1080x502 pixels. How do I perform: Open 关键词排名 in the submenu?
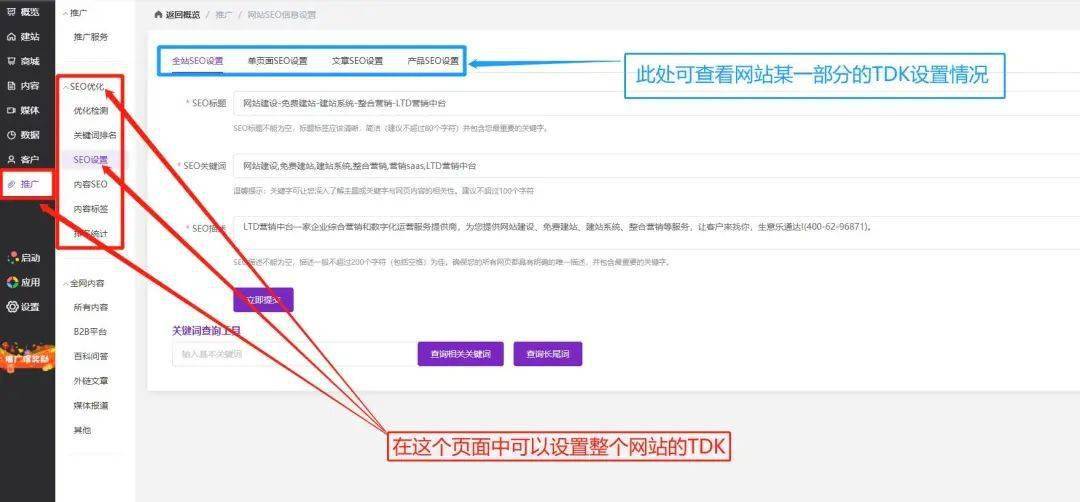pos(95,135)
